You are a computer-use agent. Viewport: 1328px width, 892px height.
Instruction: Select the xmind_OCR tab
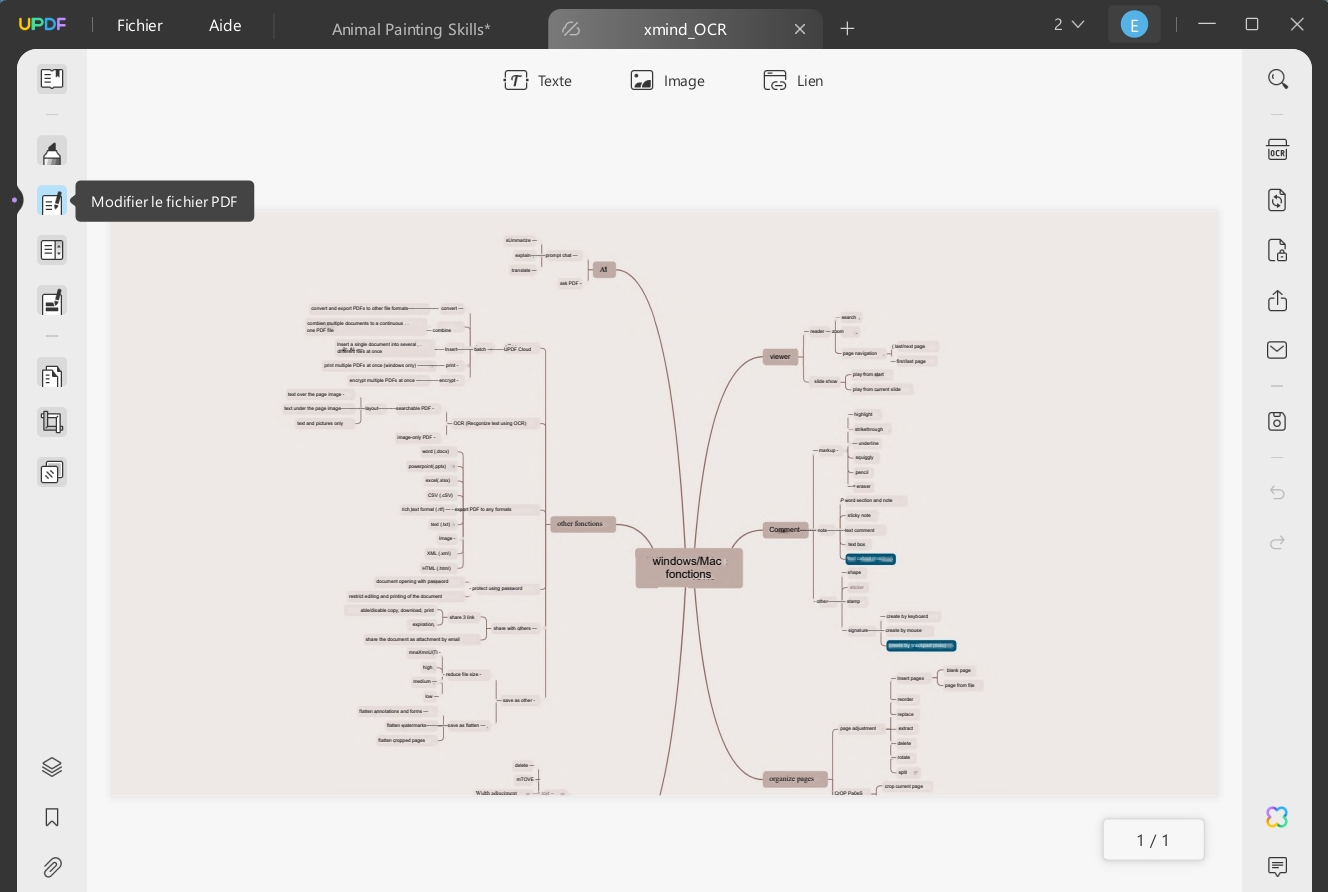[x=685, y=29]
